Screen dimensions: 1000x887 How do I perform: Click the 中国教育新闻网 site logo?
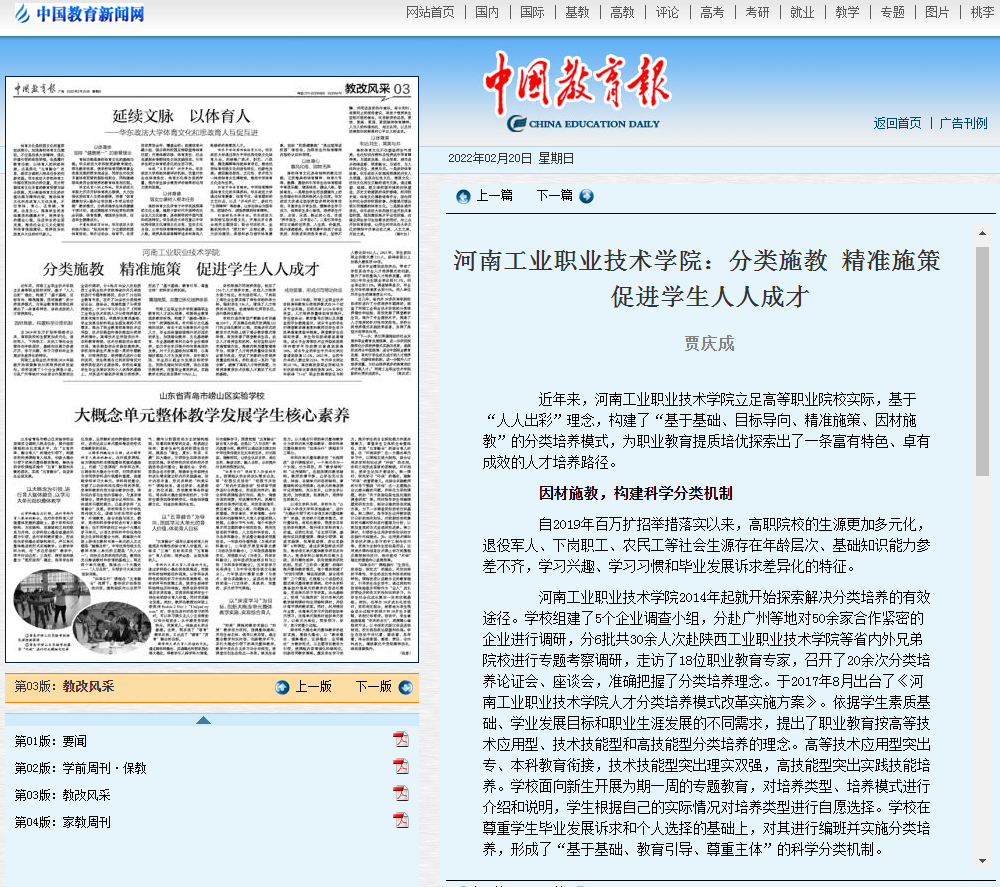(x=78, y=14)
